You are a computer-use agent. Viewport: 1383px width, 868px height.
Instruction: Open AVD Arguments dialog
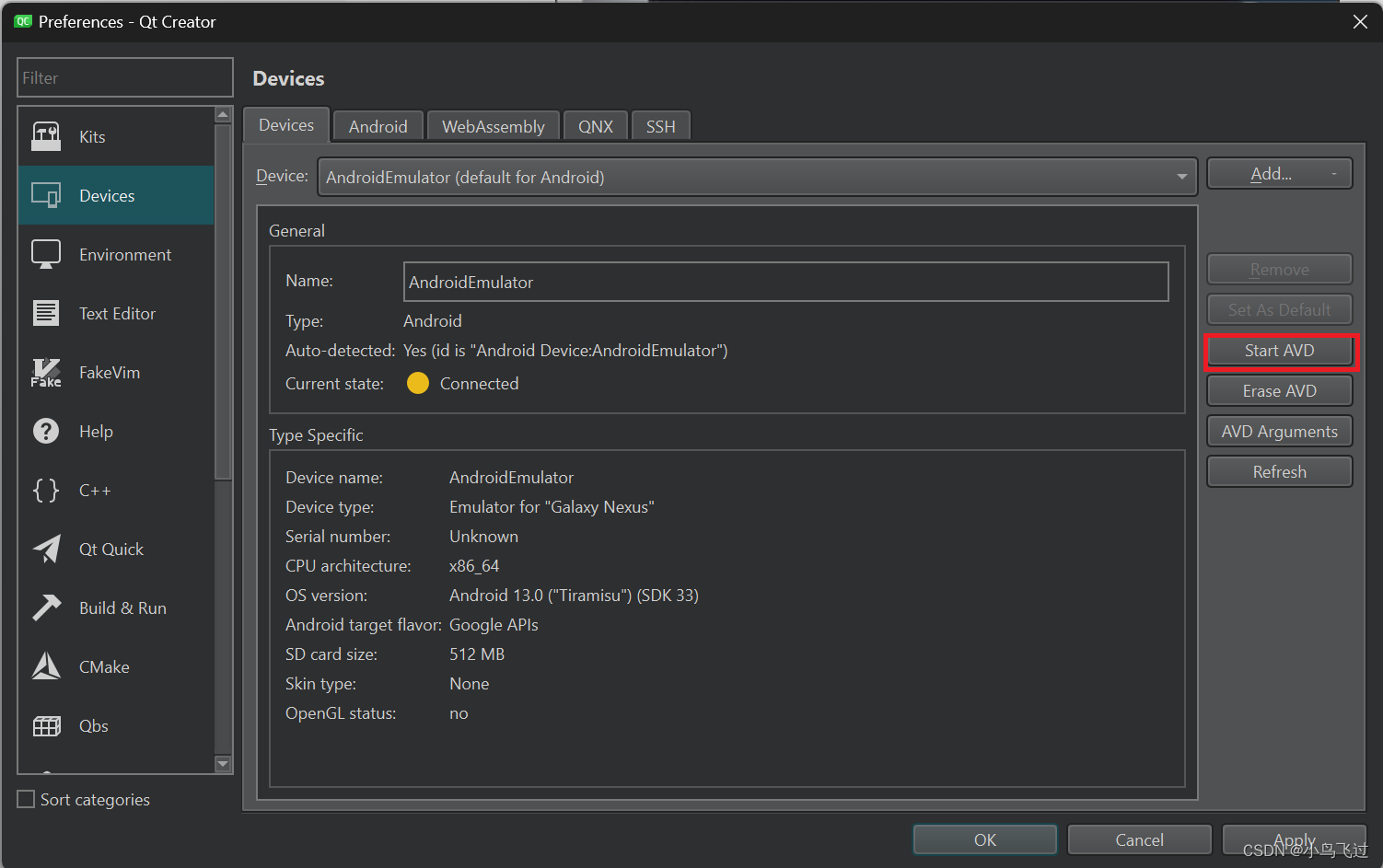click(x=1280, y=431)
